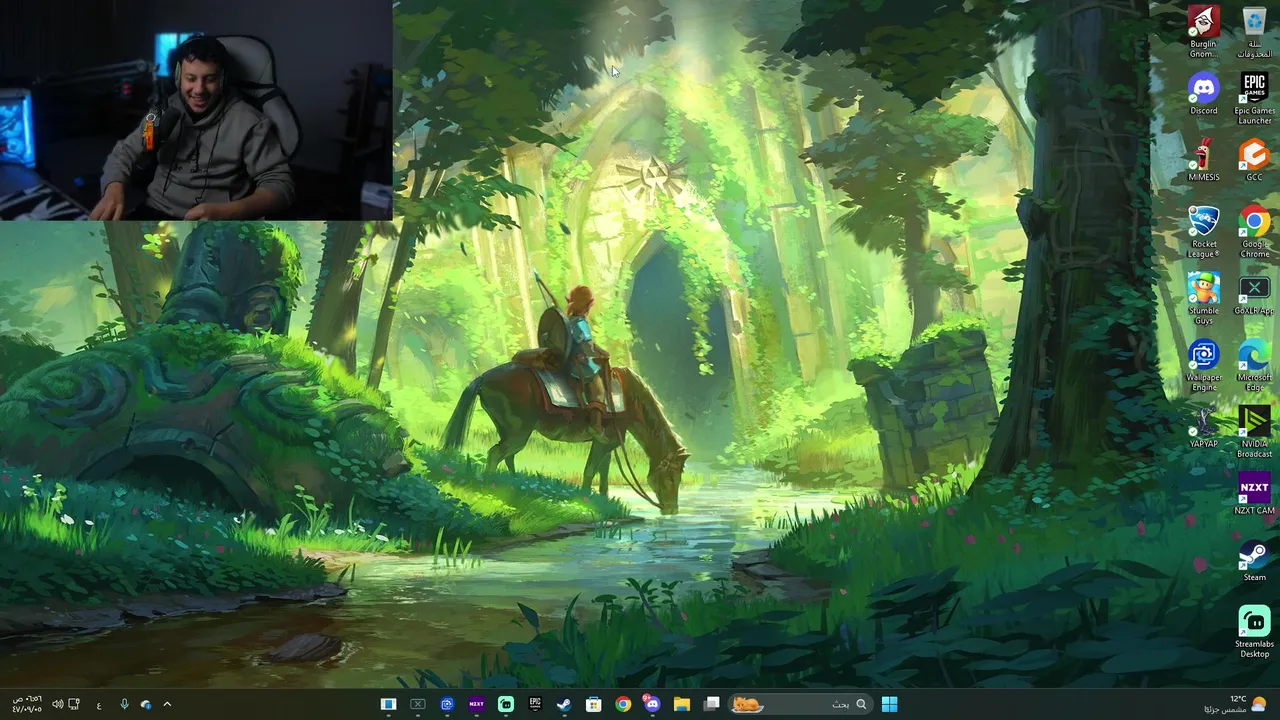The width and height of the screenshot is (1280, 720).
Task: Open Discord from the taskbar
Action: pos(652,704)
